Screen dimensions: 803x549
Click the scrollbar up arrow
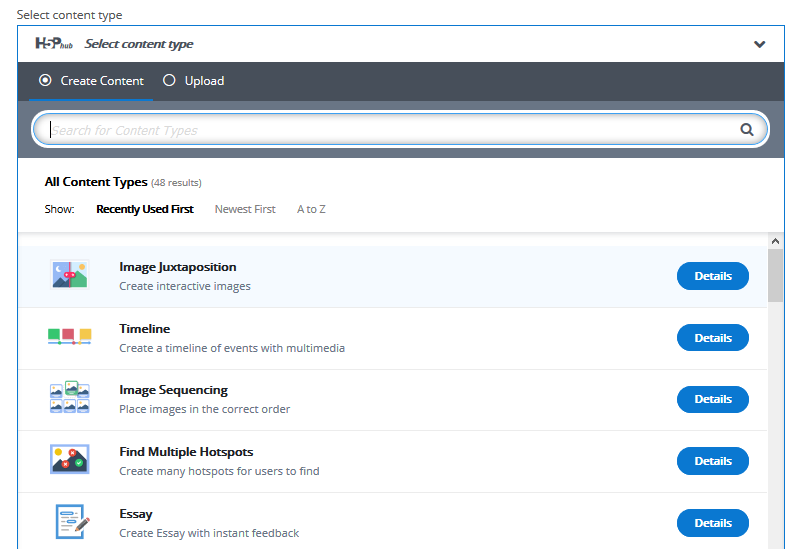776,241
